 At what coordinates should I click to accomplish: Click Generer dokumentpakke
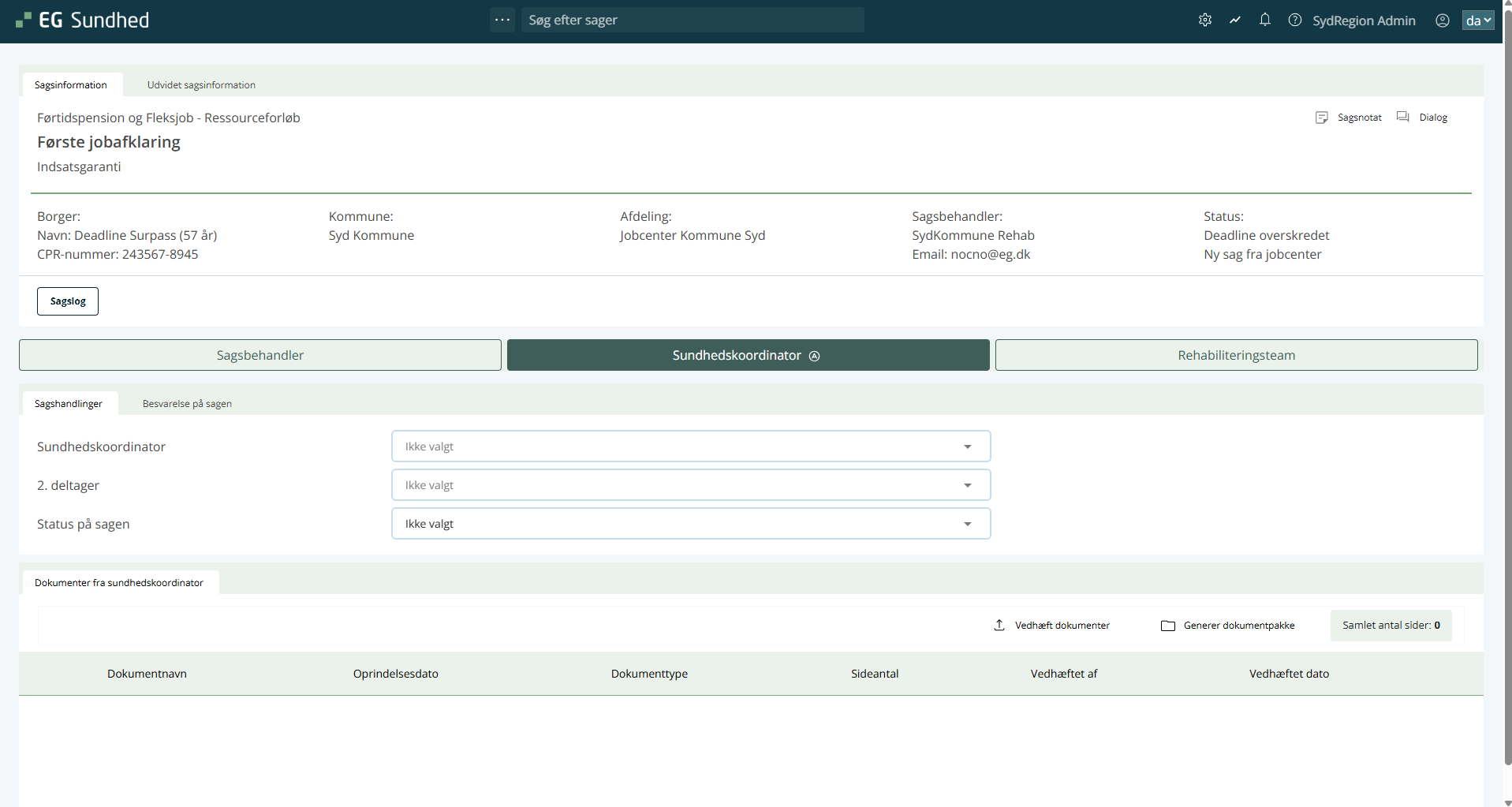(x=1228, y=626)
